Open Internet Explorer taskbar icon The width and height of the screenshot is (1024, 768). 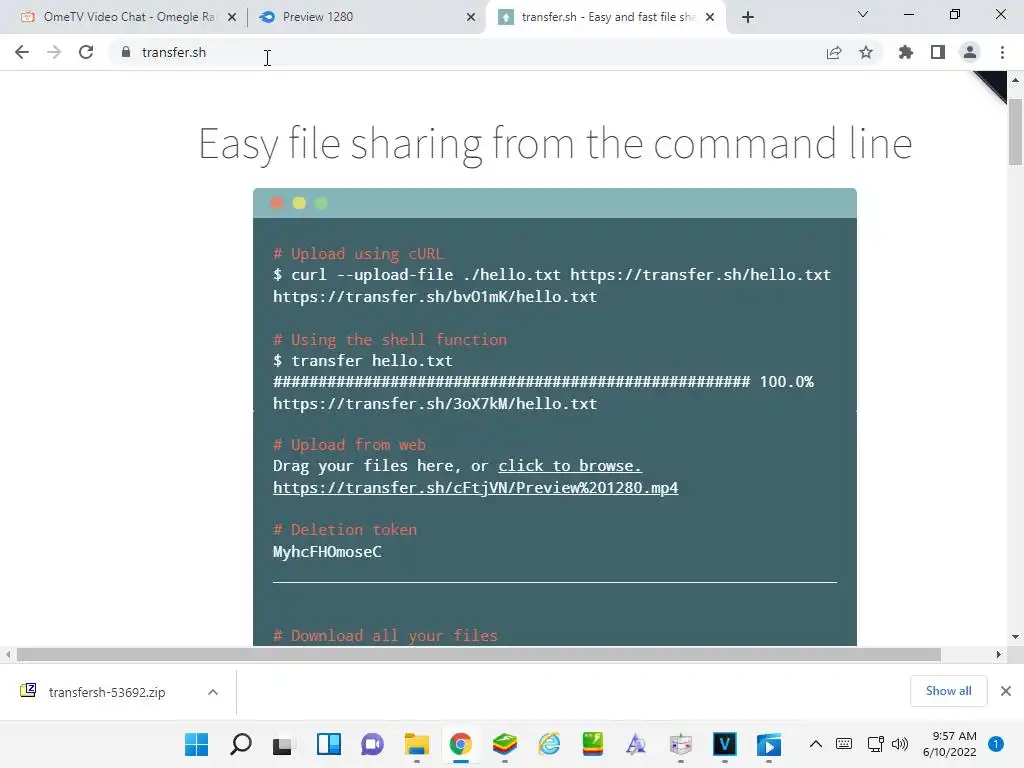549,744
